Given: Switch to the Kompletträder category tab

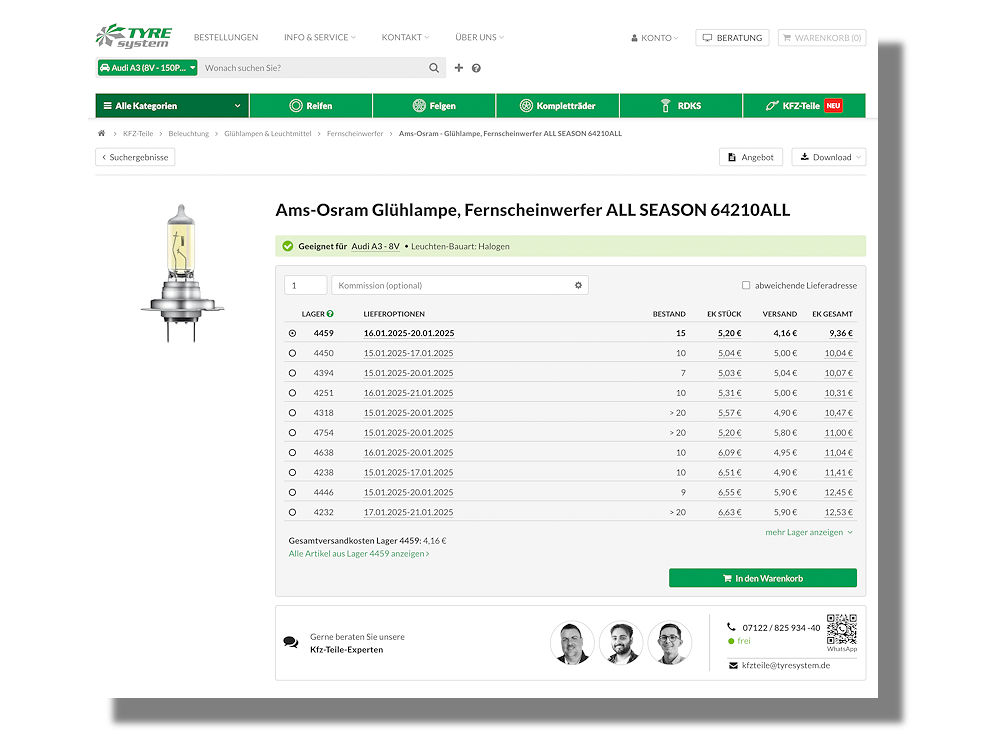Looking at the screenshot, I should [x=558, y=106].
